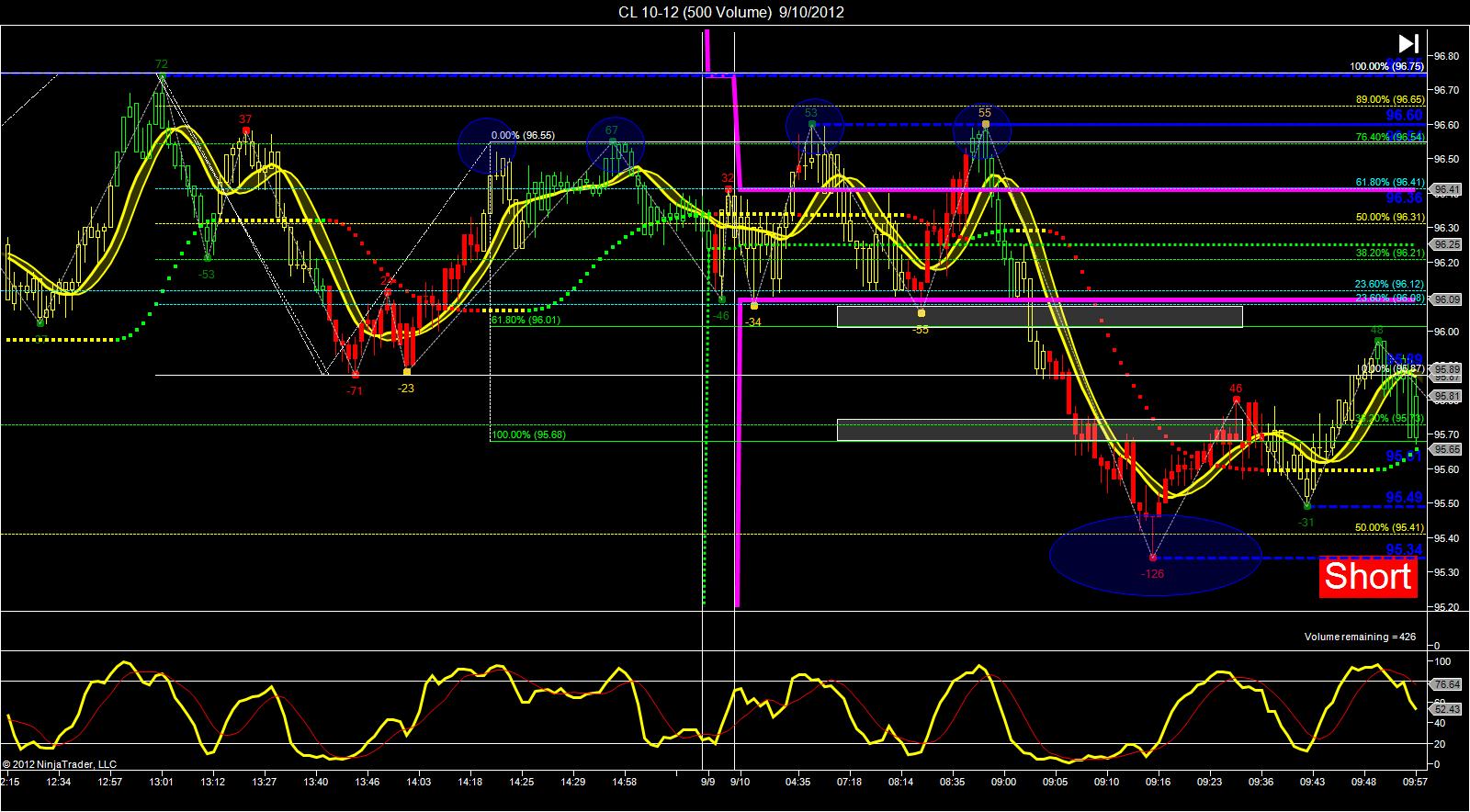
Task: Click the 09:16 time axis label
Action: 1158,783
